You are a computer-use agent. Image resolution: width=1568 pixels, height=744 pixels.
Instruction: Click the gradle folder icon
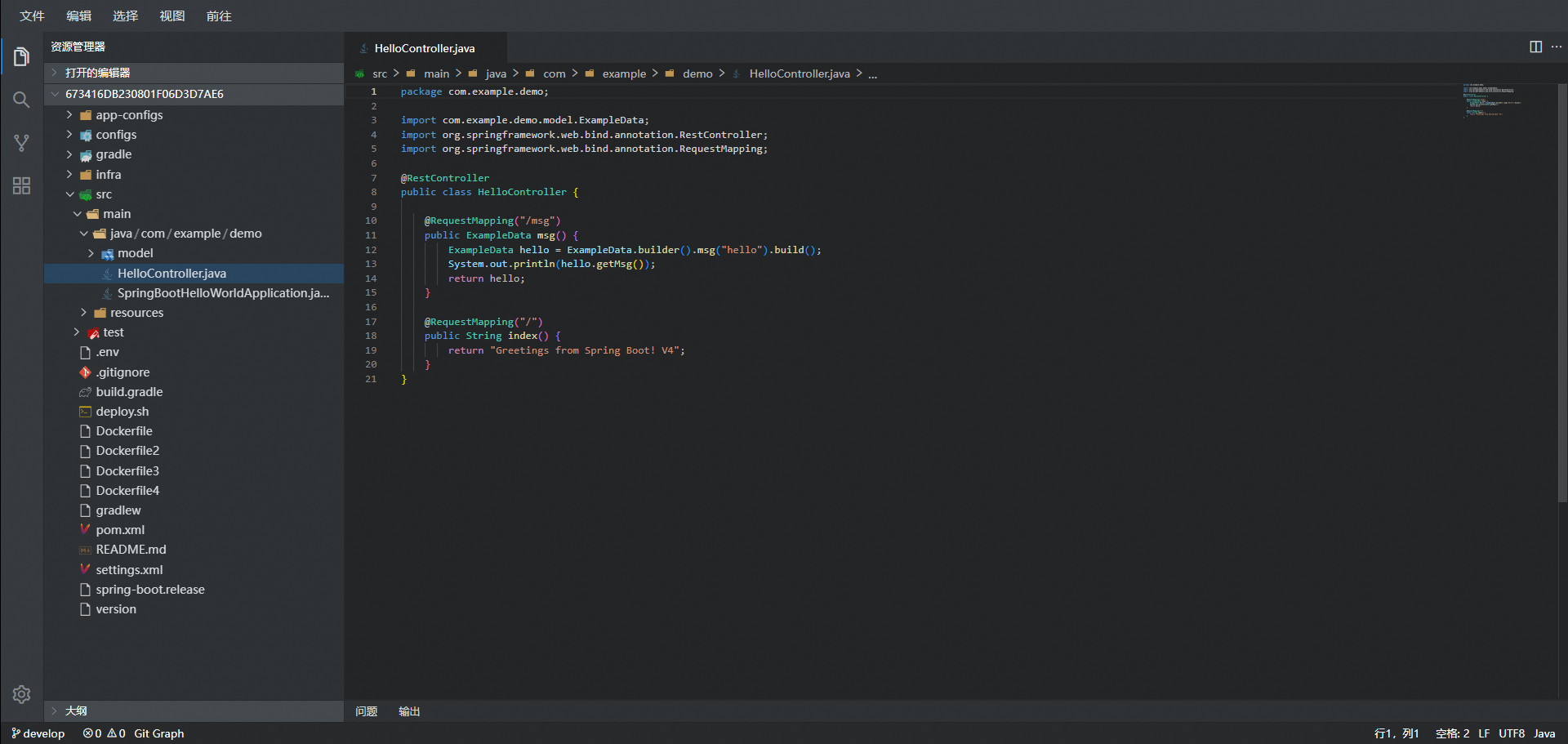(x=85, y=155)
